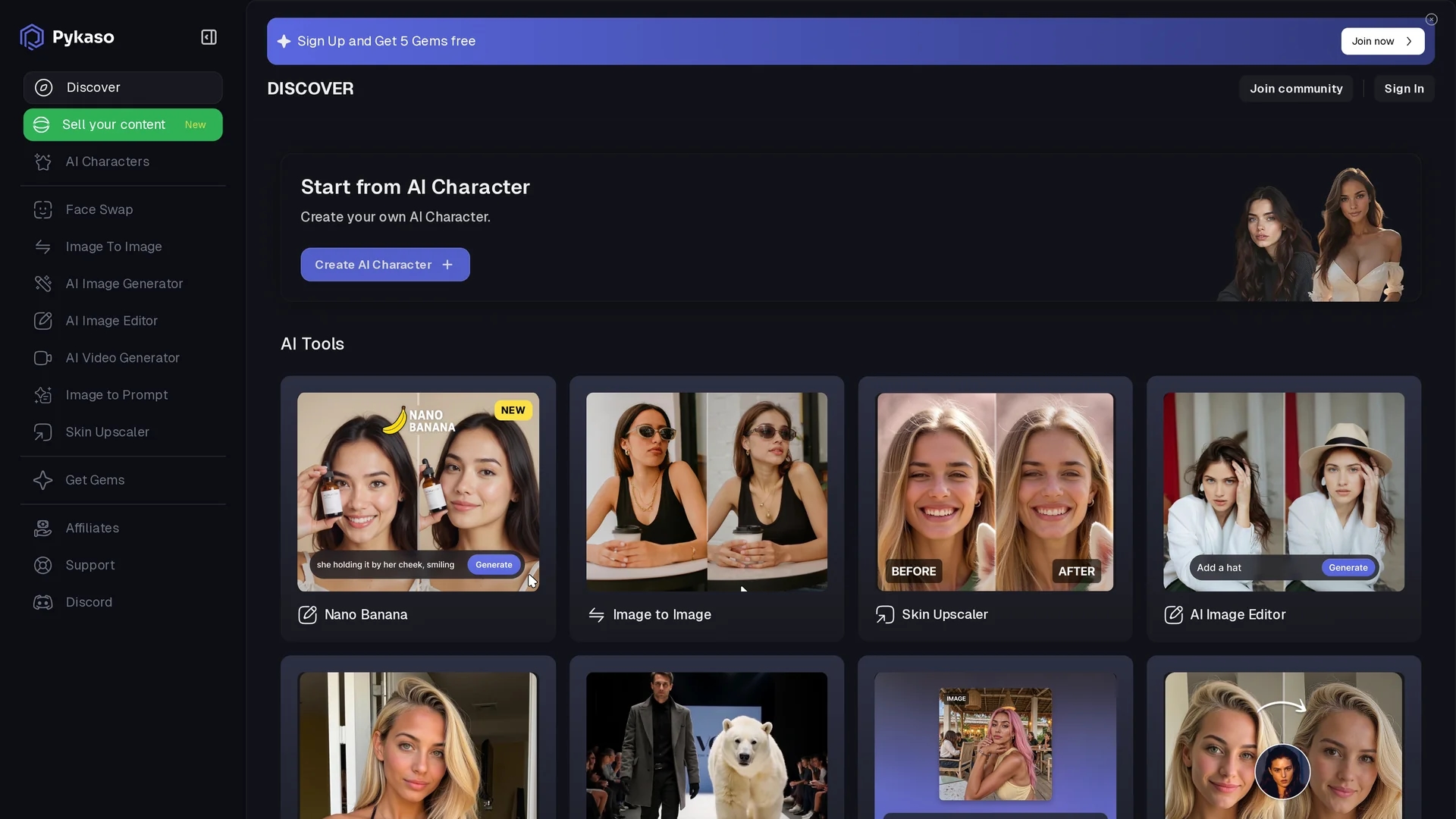Click the 'AI Image Generator' sidebar label

click(124, 284)
